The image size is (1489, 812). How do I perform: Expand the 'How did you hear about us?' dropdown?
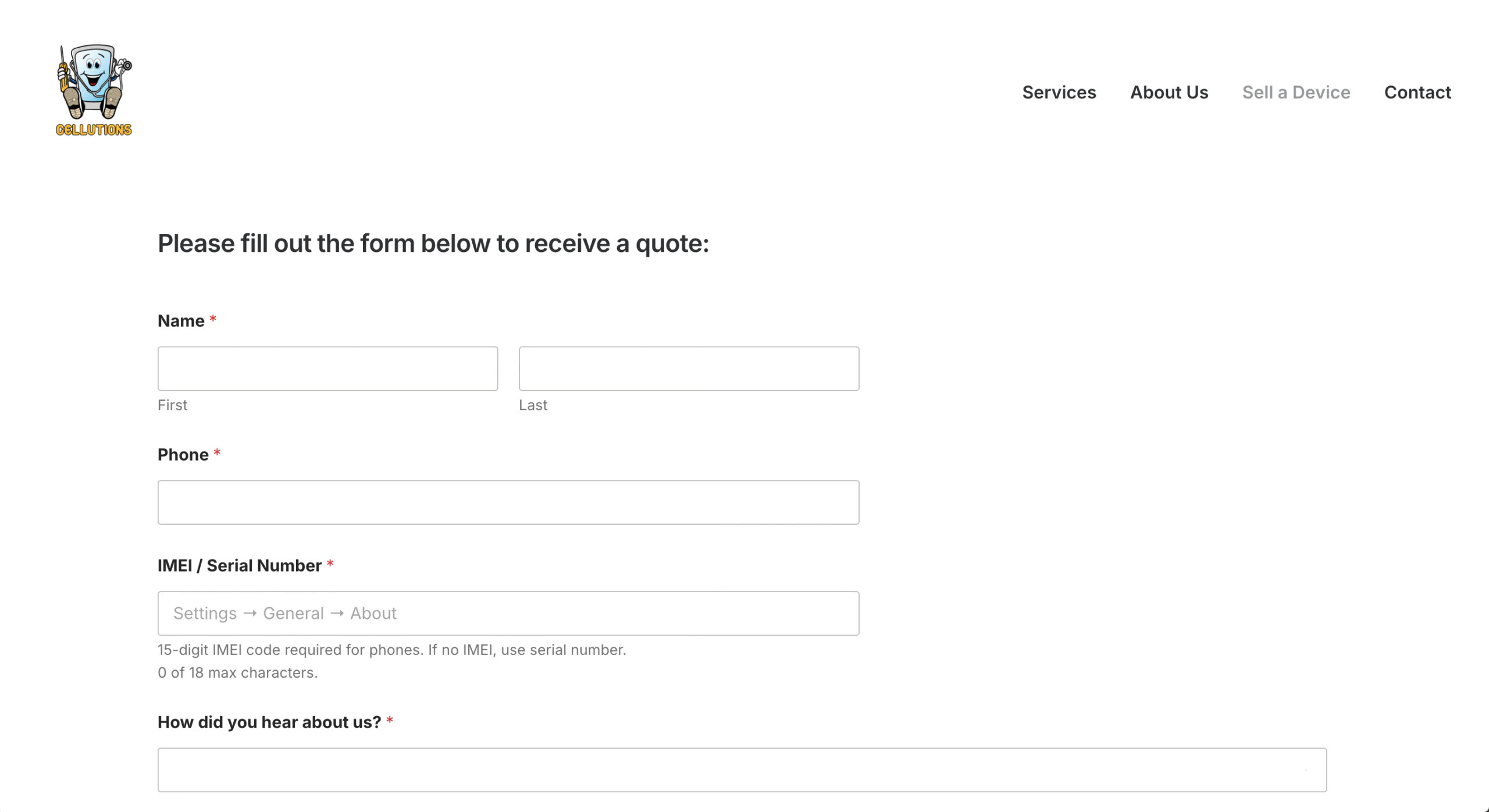click(x=742, y=770)
